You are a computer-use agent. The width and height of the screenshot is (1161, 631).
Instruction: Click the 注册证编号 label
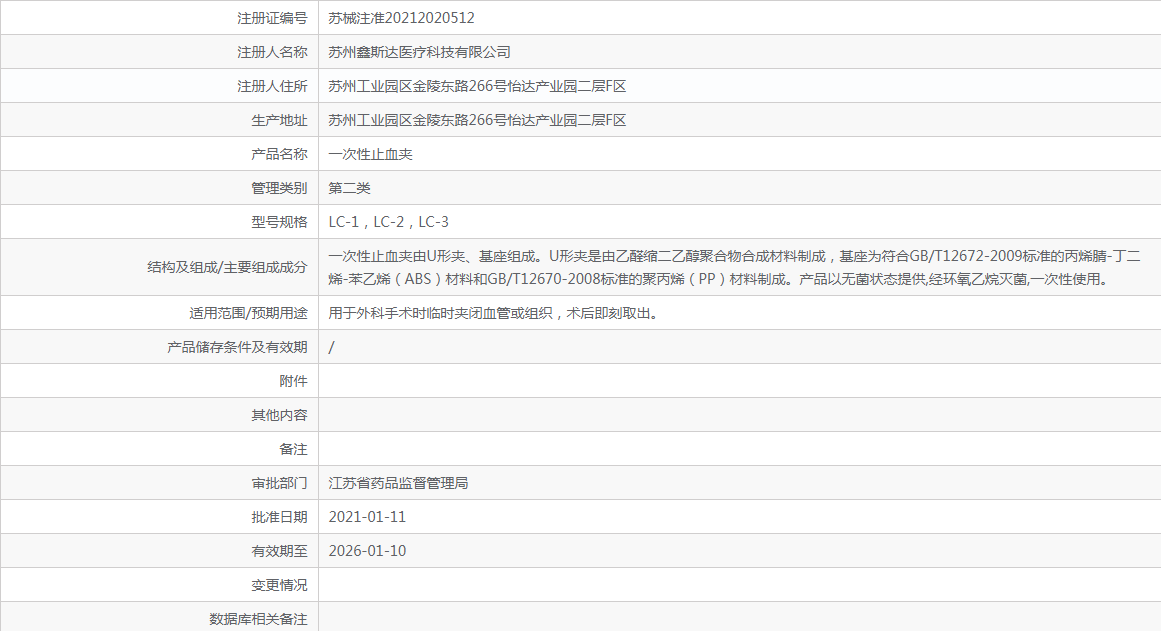coord(272,18)
